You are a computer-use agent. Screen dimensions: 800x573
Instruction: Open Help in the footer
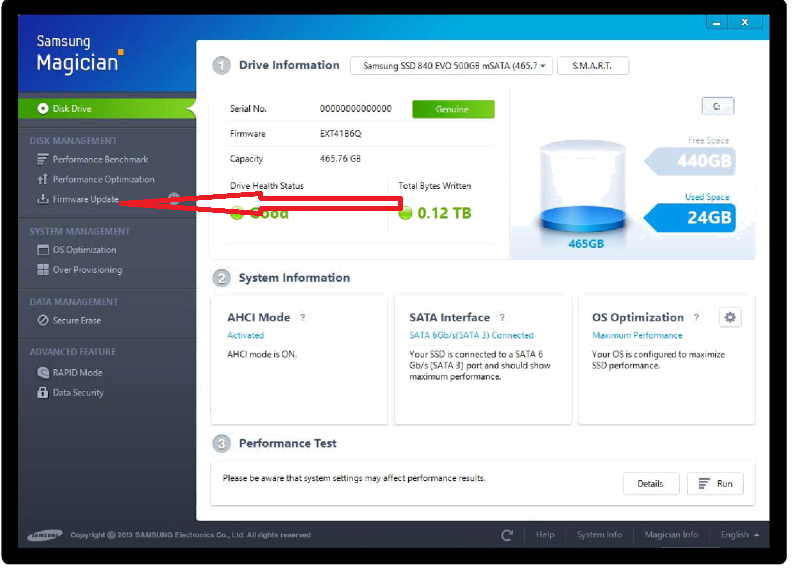545,535
